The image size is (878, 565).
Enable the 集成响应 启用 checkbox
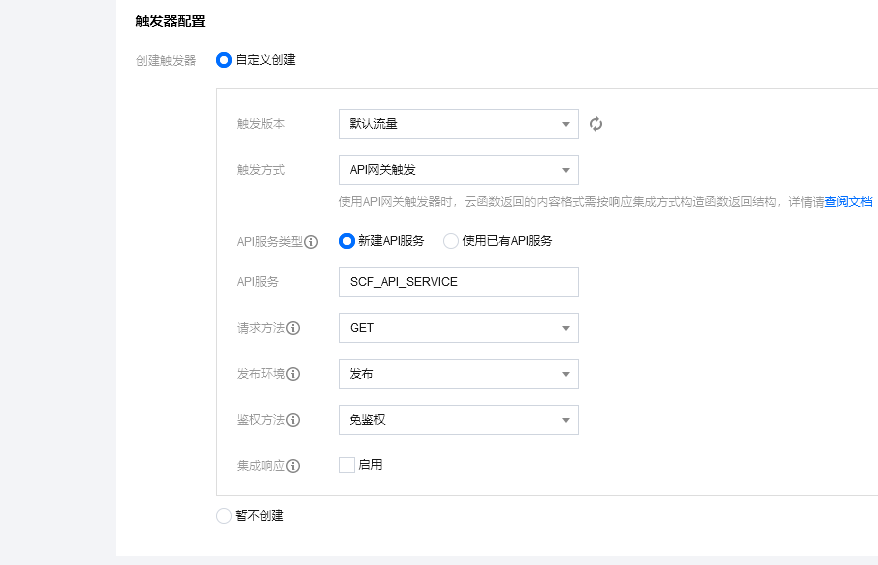[x=347, y=465]
